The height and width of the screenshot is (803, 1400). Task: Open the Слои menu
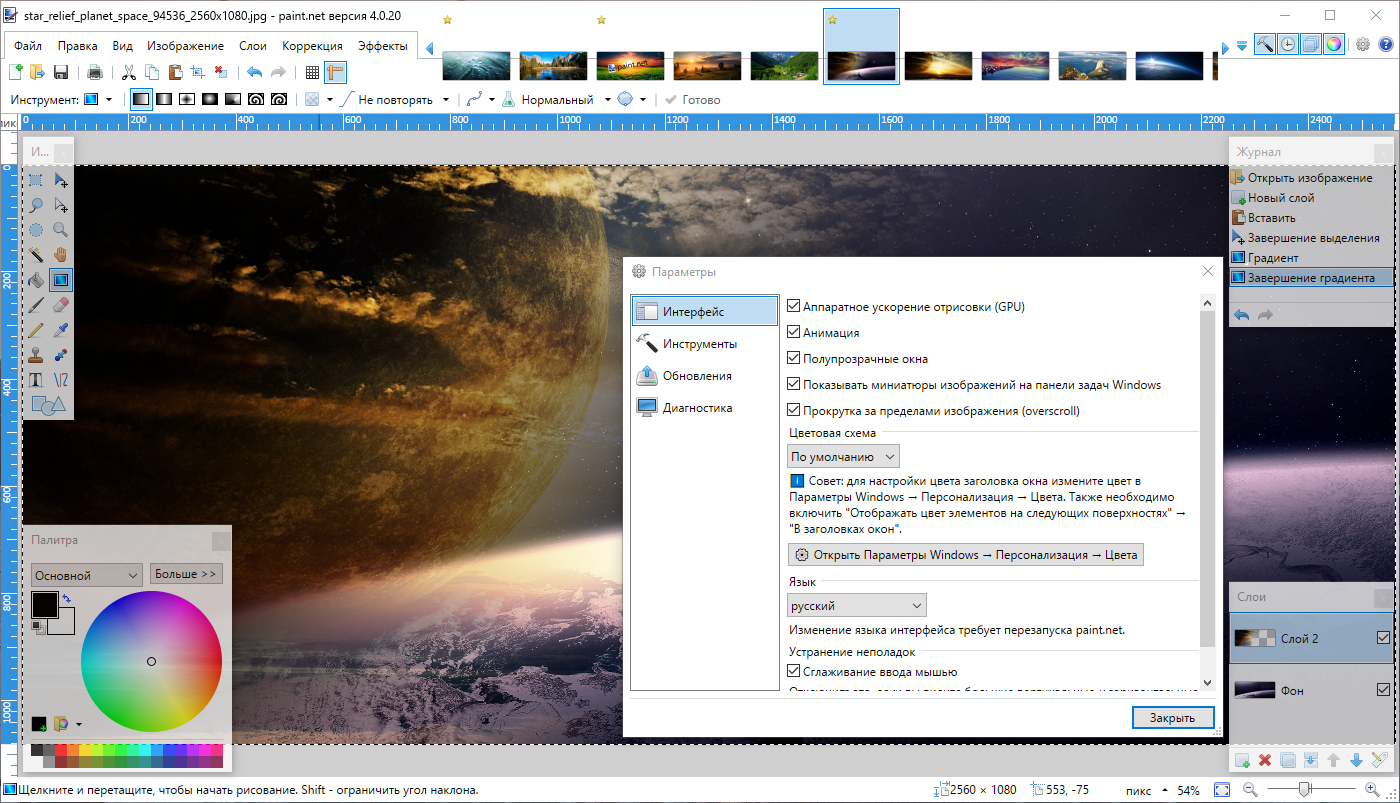point(253,46)
